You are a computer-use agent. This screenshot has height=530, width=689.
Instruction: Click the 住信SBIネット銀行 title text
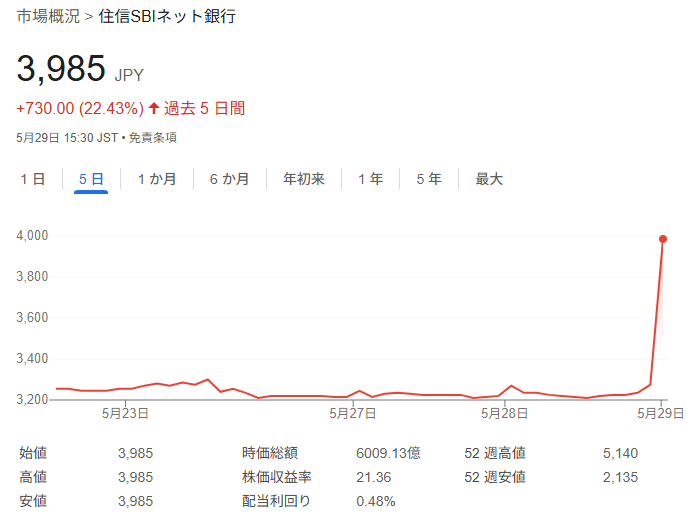167,16
